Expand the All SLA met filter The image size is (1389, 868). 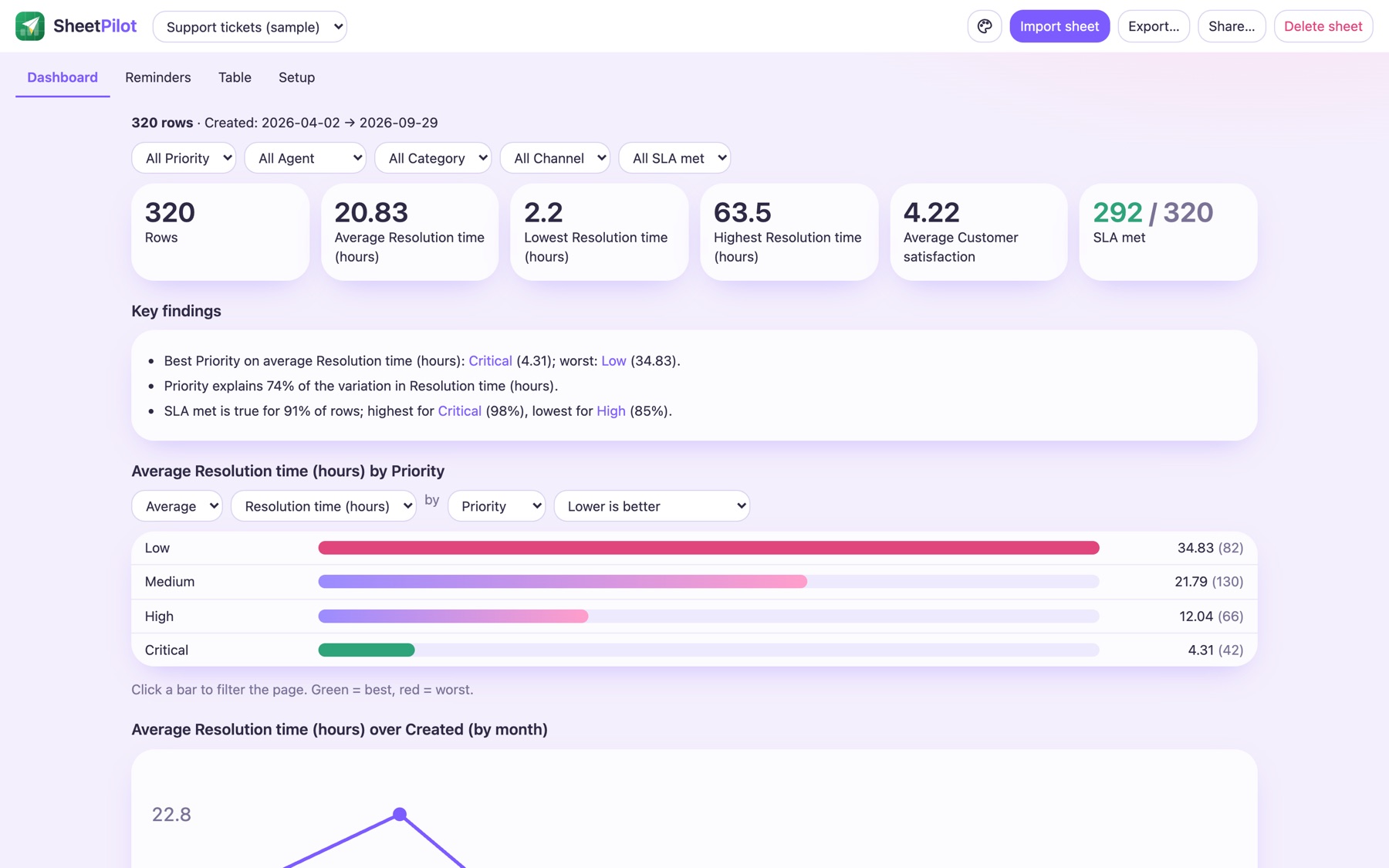(x=674, y=158)
